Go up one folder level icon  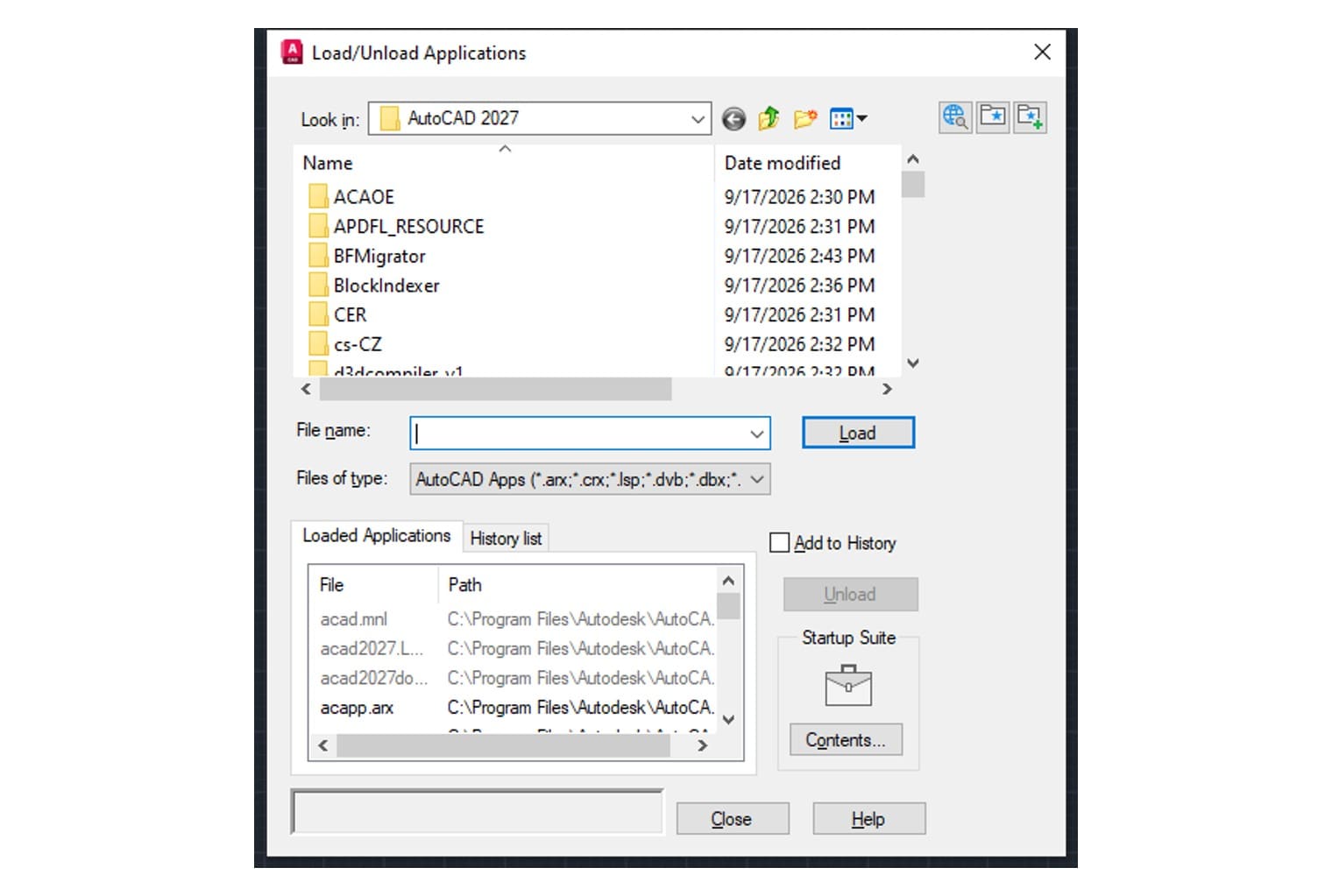click(769, 118)
